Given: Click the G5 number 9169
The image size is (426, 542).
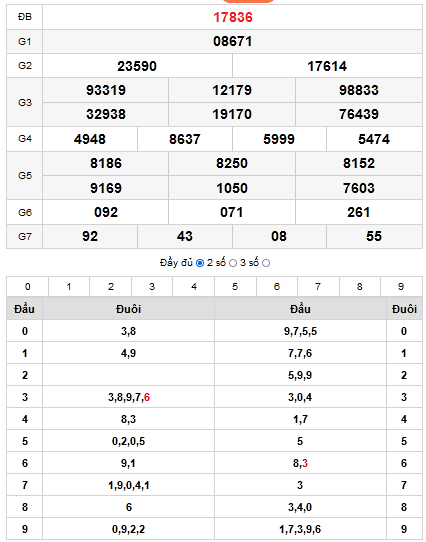Looking at the screenshot, I should click(106, 188).
